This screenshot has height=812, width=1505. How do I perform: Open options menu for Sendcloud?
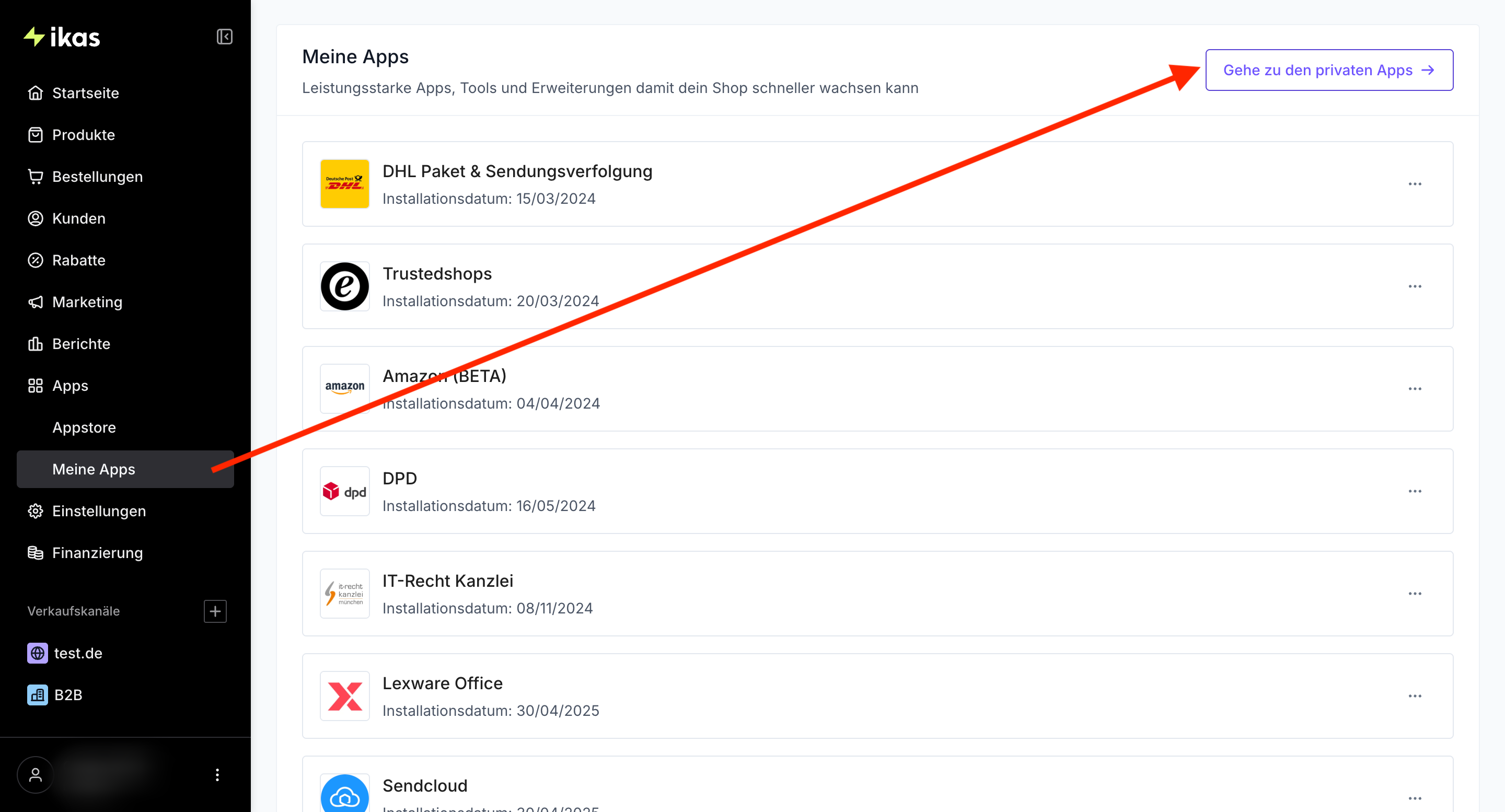[x=1415, y=798]
